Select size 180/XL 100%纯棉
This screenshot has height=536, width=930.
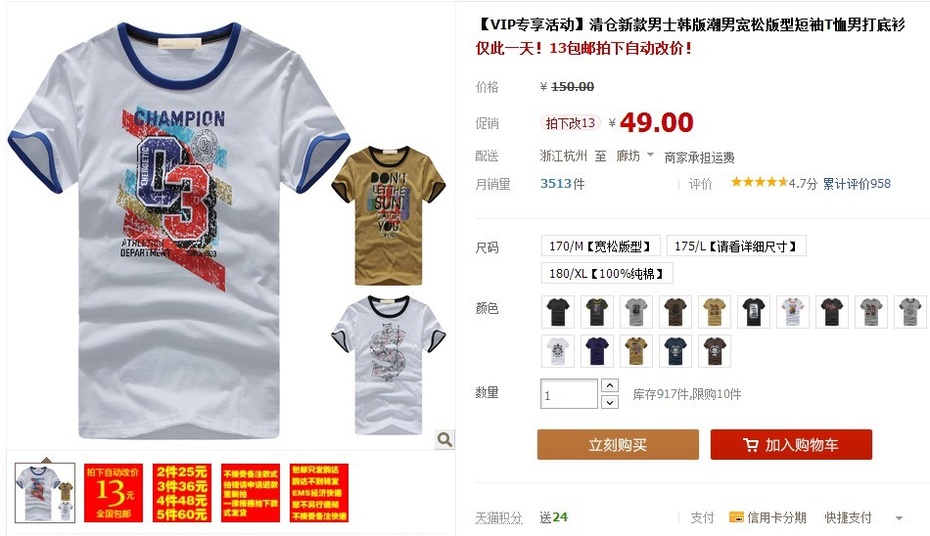pyautogui.click(x=607, y=273)
